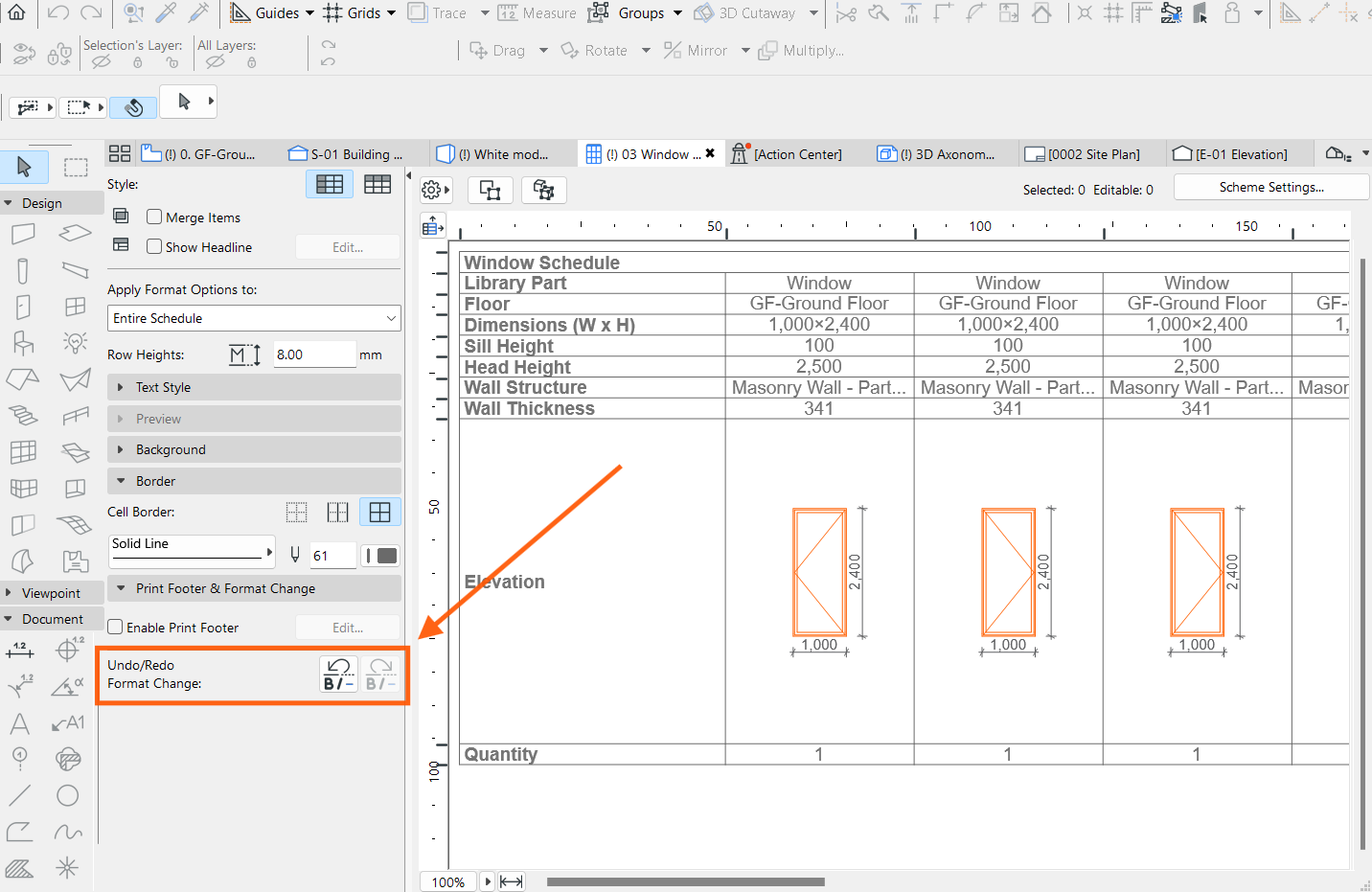Viewport: 1372px width, 892px height.
Task: Select the Marquee tool in toolbox
Action: 76,167
